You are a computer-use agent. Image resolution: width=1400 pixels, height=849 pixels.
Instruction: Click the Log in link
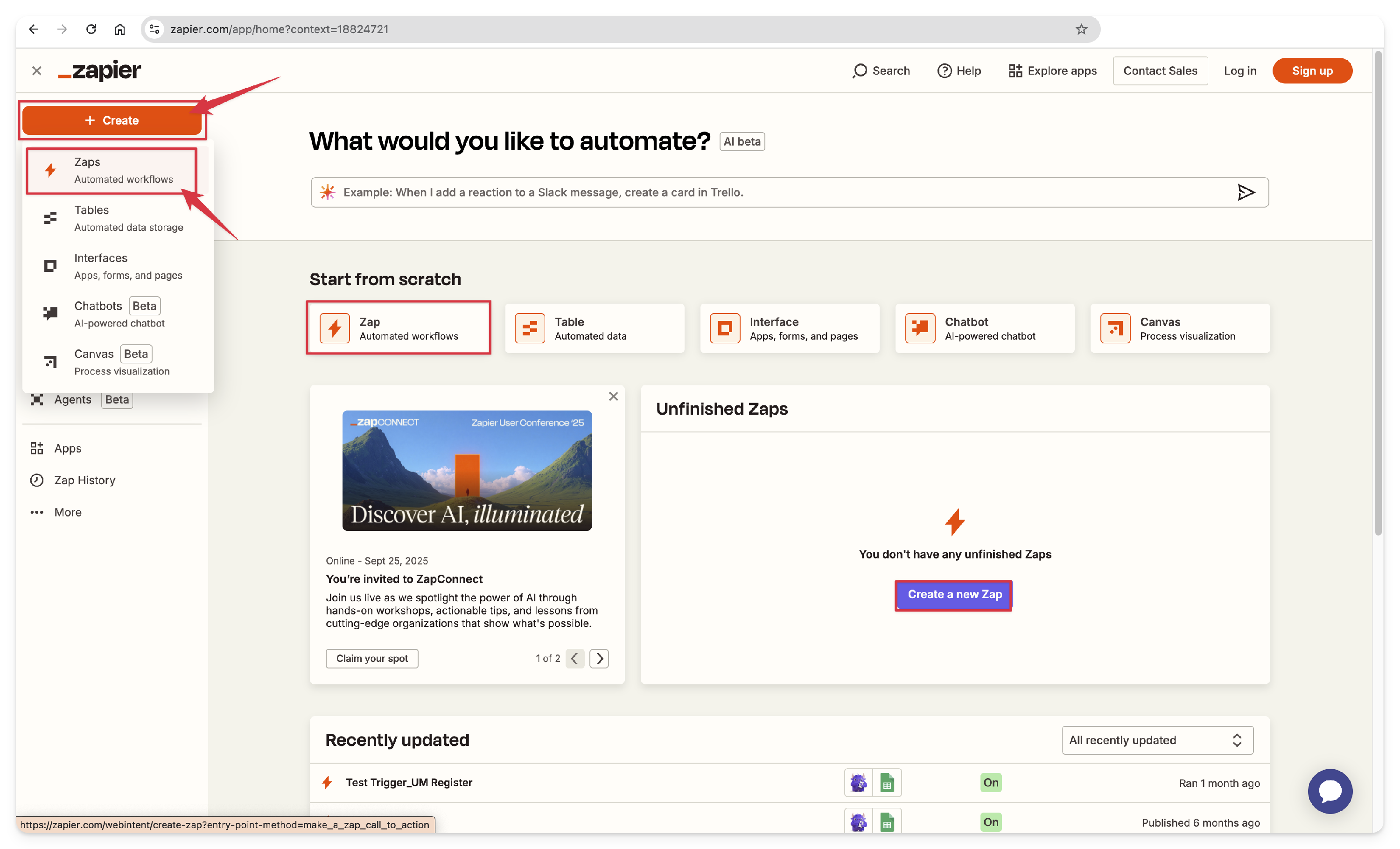point(1240,70)
